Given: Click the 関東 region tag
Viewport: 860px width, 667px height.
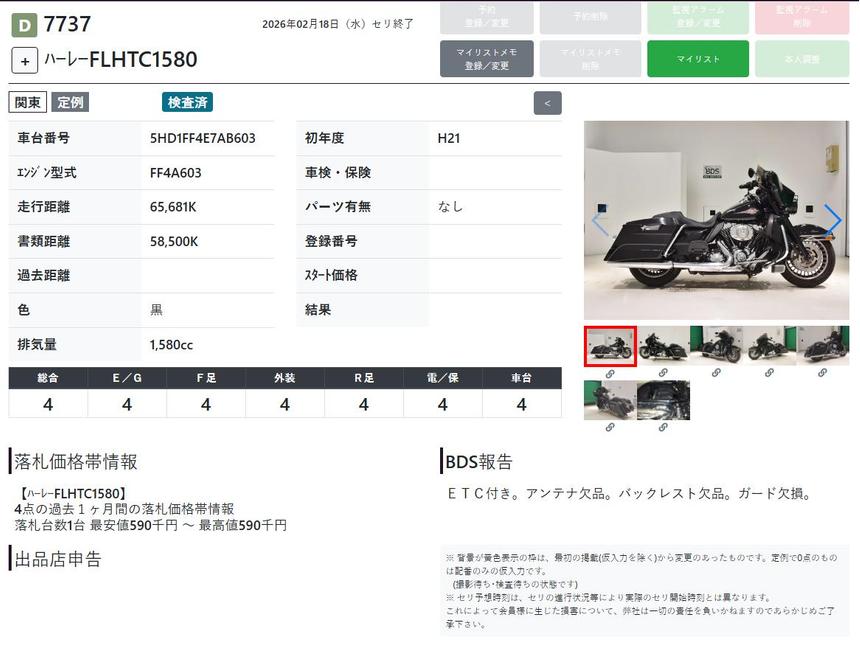Looking at the screenshot, I should click(x=27, y=102).
